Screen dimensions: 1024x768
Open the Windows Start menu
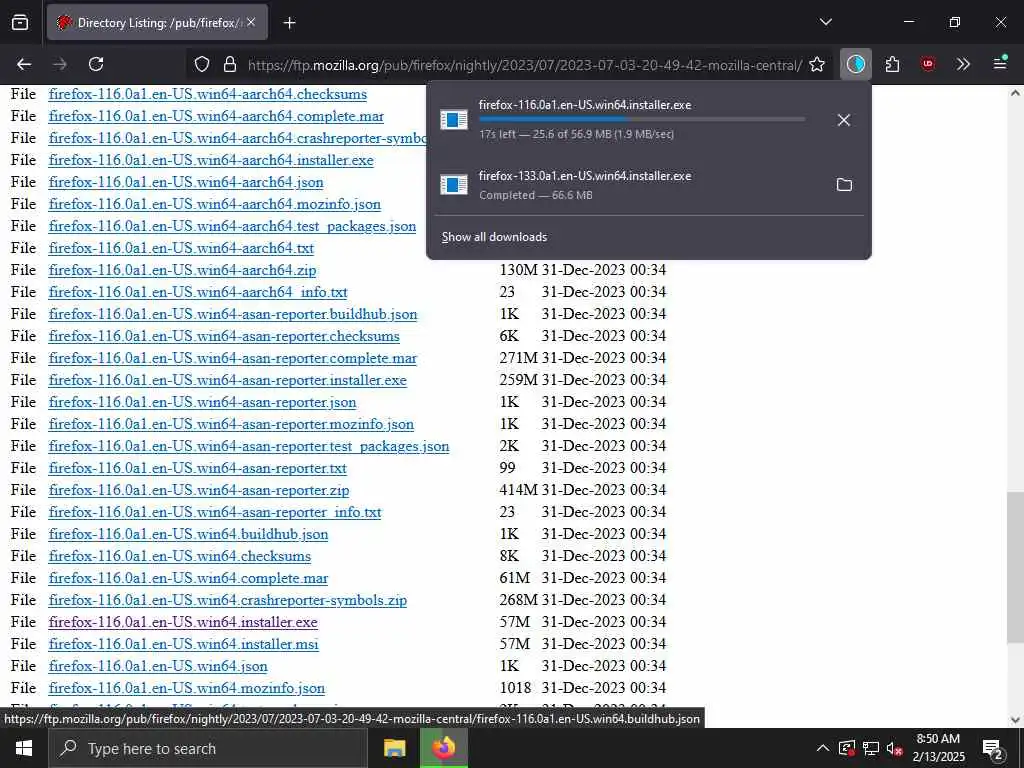(24, 748)
